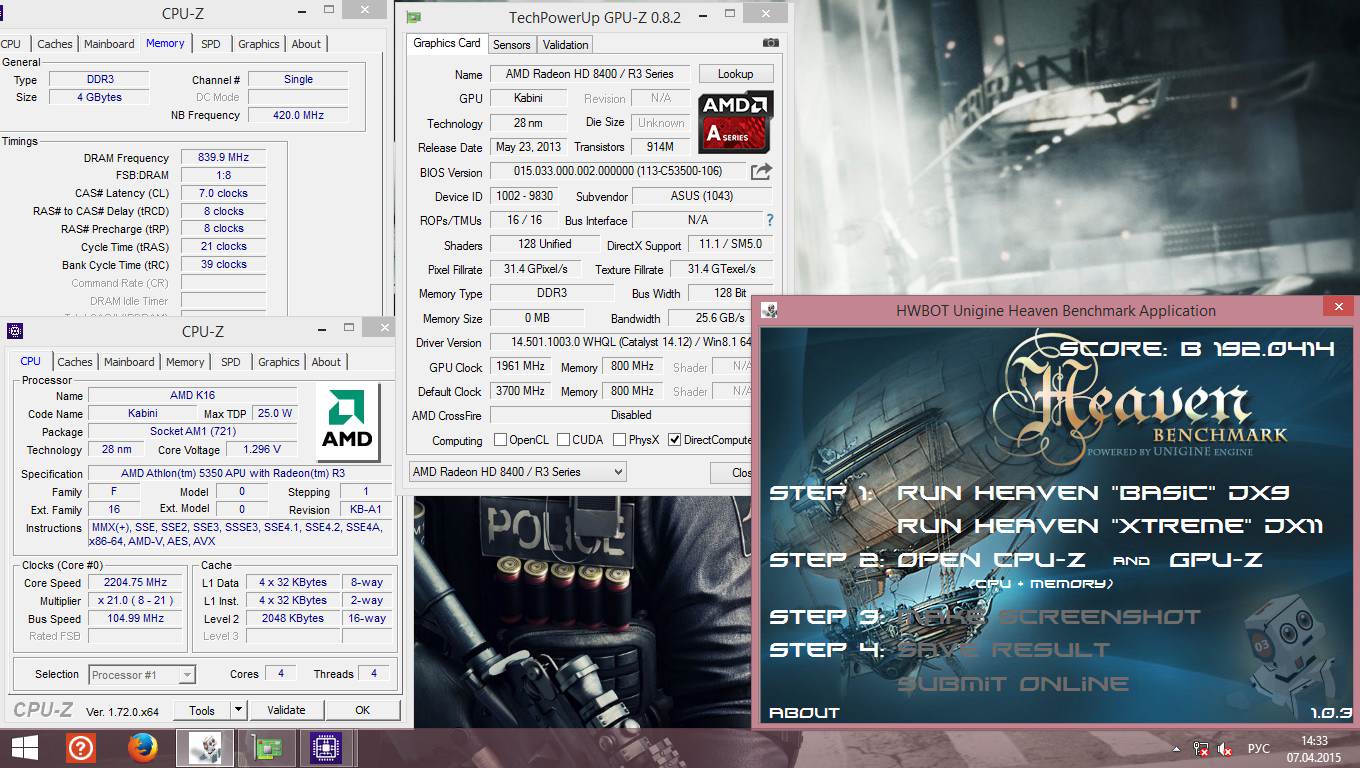
Task: Toggle the PhysX checkbox in GPU-Z
Action: tap(620, 440)
